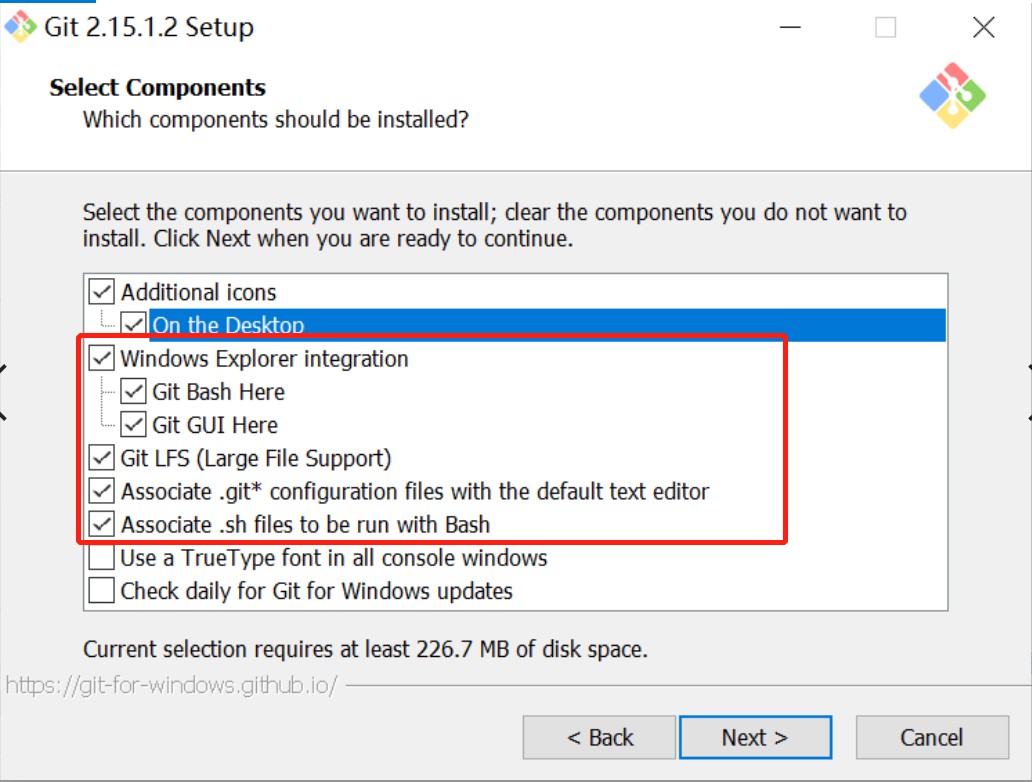Viewport: 1032px width, 782px height.
Task: Toggle the Git Bash Here checkbox
Action: pyautogui.click(x=133, y=391)
